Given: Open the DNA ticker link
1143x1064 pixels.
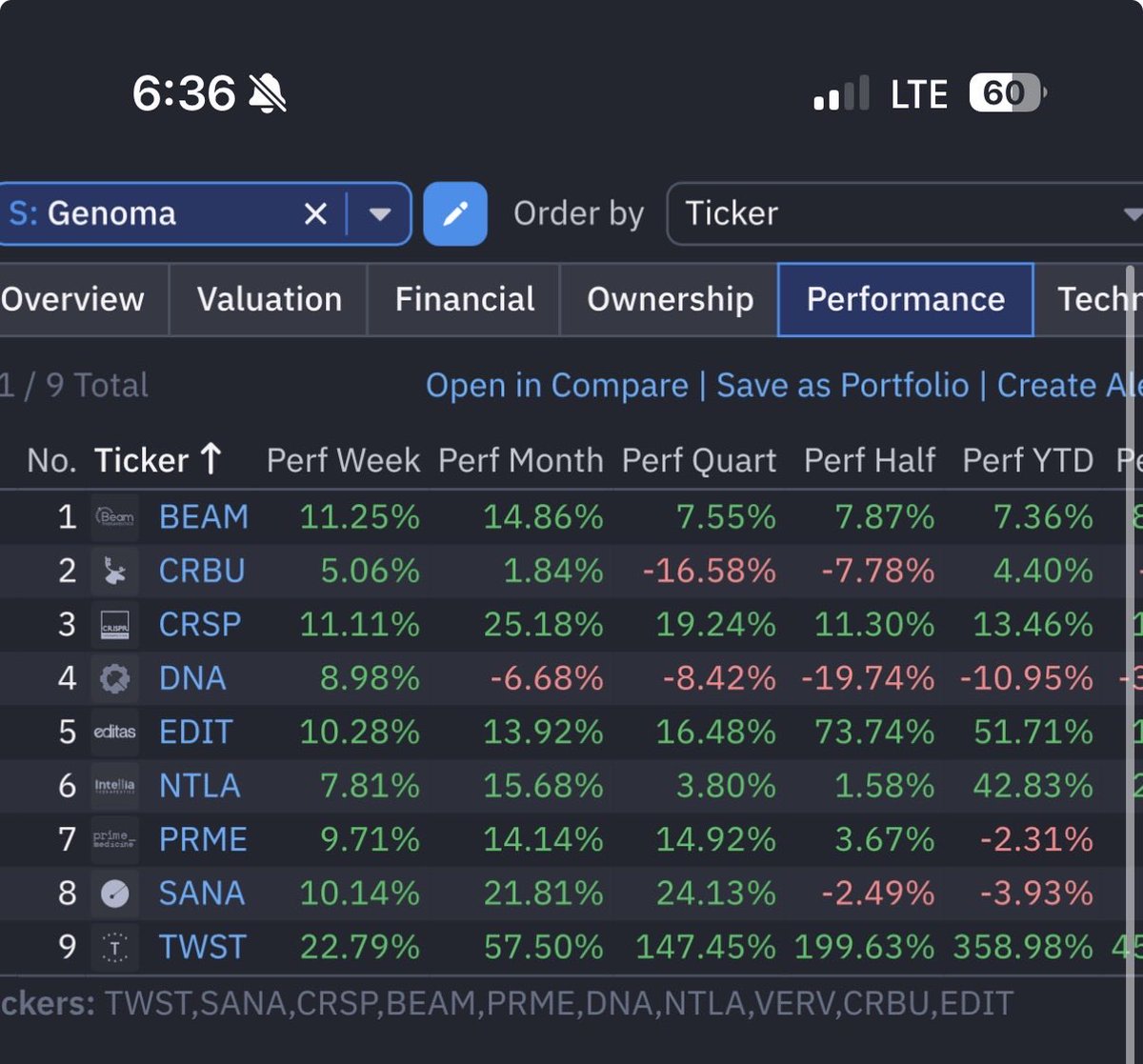Looking at the screenshot, I should pos(192,678).
